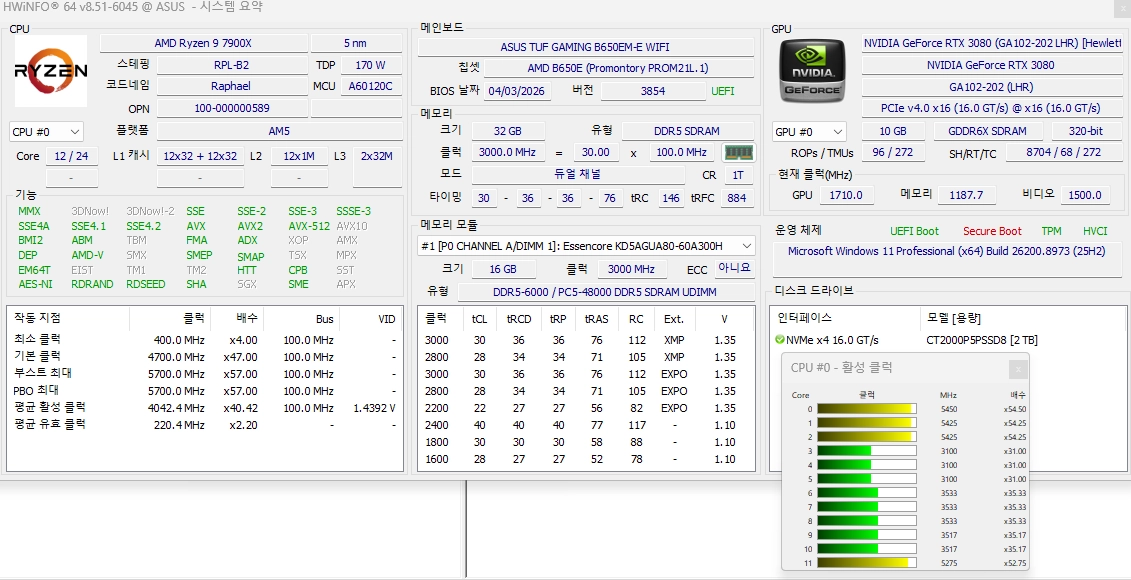Close the CPU #0 활성 클럭 popup
Viewport: 1131px width, 580px height.
pos(1018,369)
